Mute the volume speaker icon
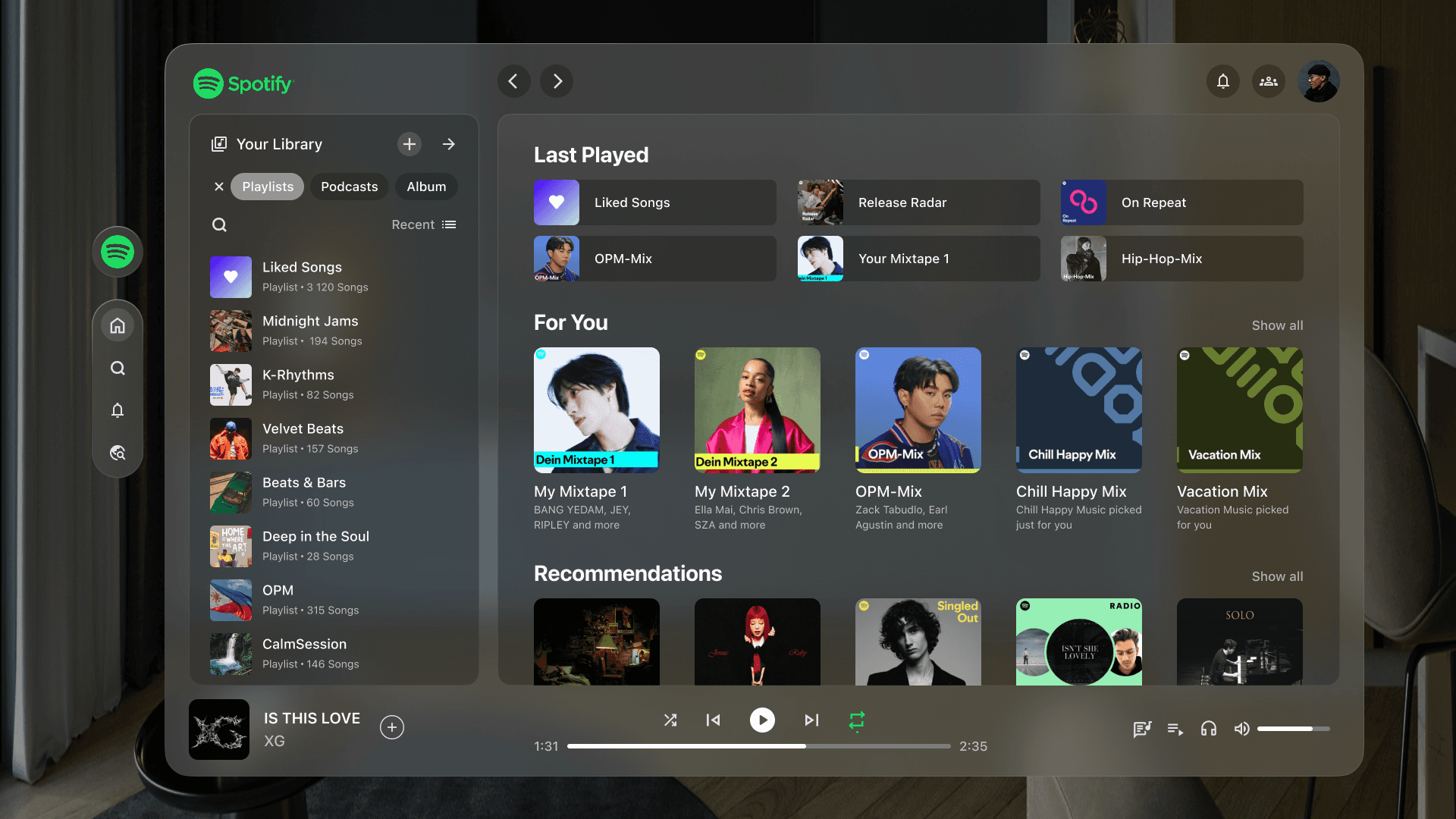Screen dimensions: 1456x819 tap(1241, 729)
